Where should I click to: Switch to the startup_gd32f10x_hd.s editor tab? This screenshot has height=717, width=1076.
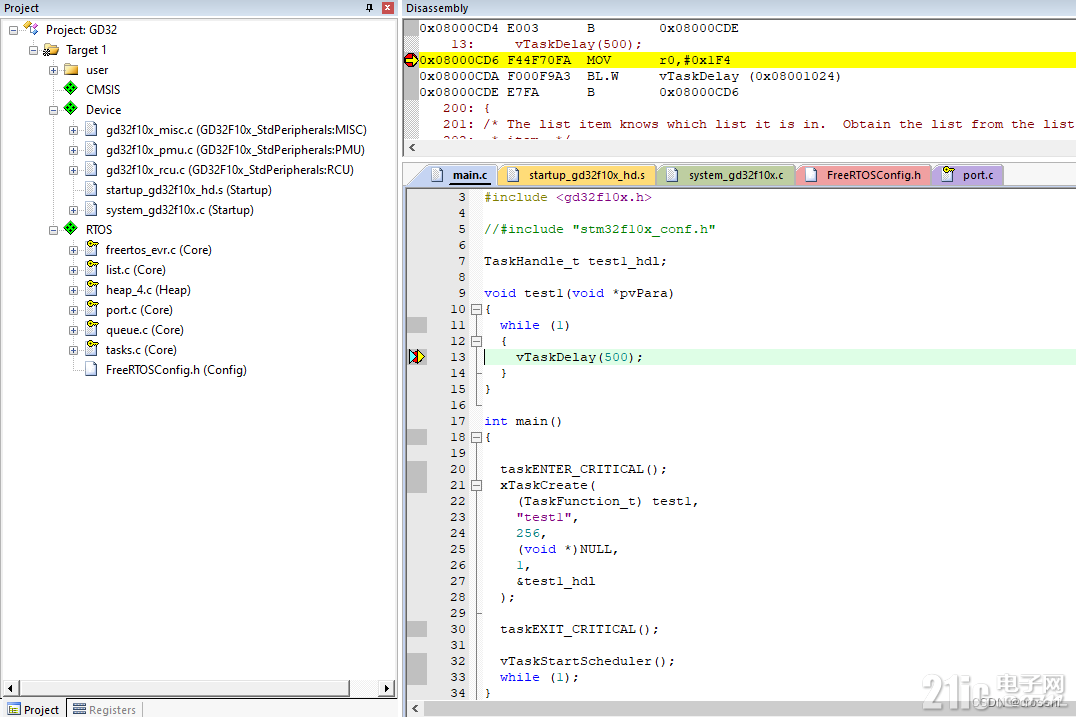[578, 175]
